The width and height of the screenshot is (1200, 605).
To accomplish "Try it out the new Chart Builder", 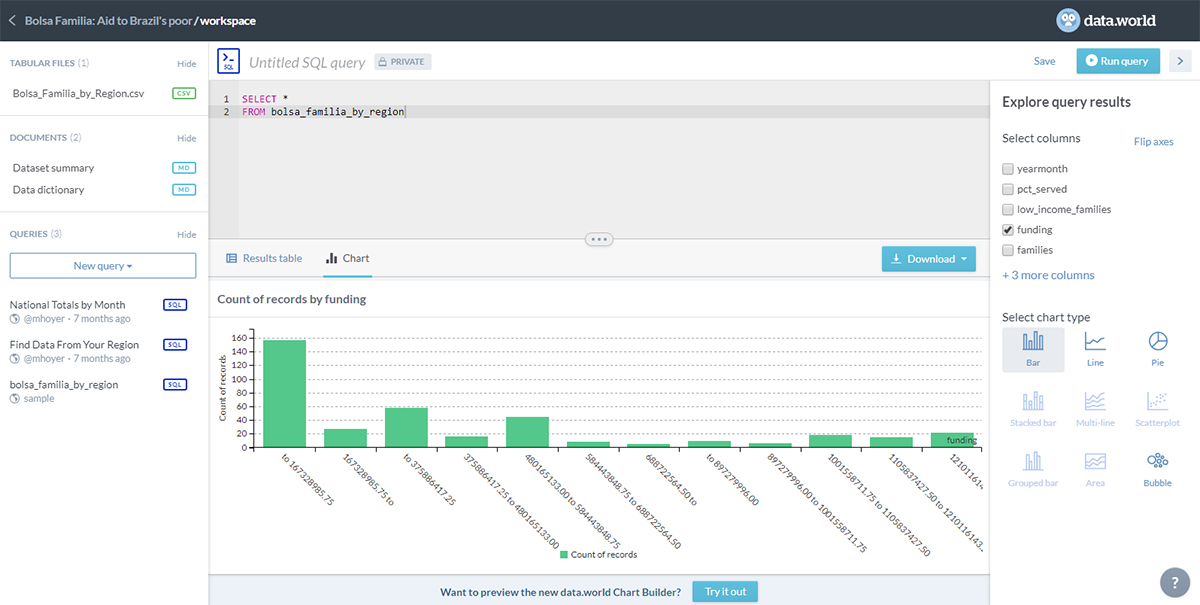I will coord(724,591).
